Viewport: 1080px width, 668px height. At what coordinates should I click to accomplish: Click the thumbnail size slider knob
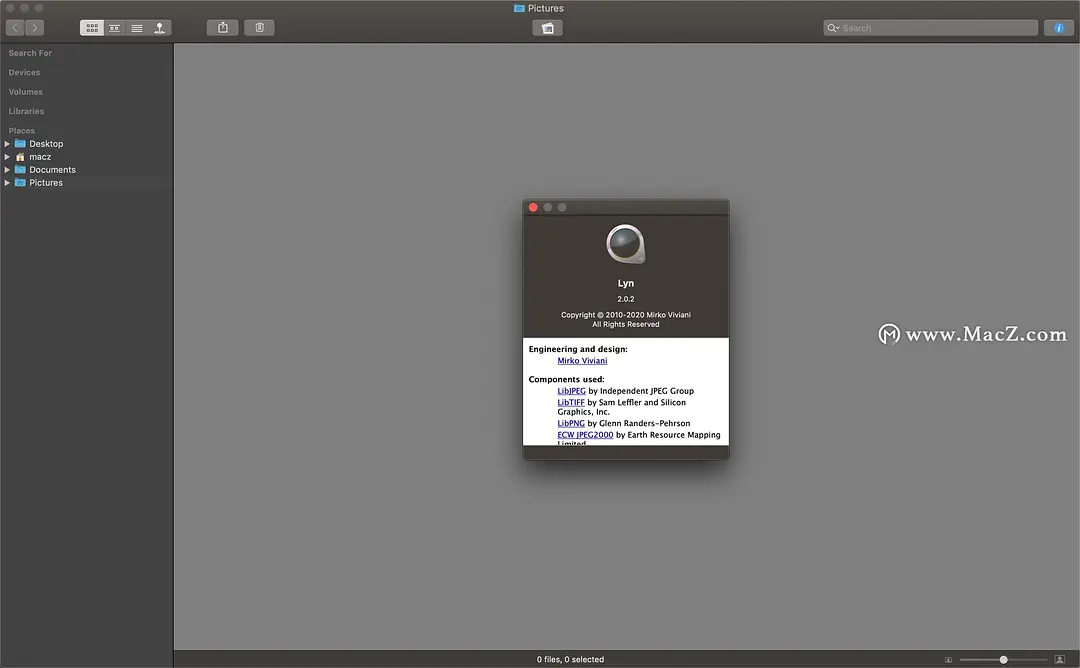click(1004, 660)
